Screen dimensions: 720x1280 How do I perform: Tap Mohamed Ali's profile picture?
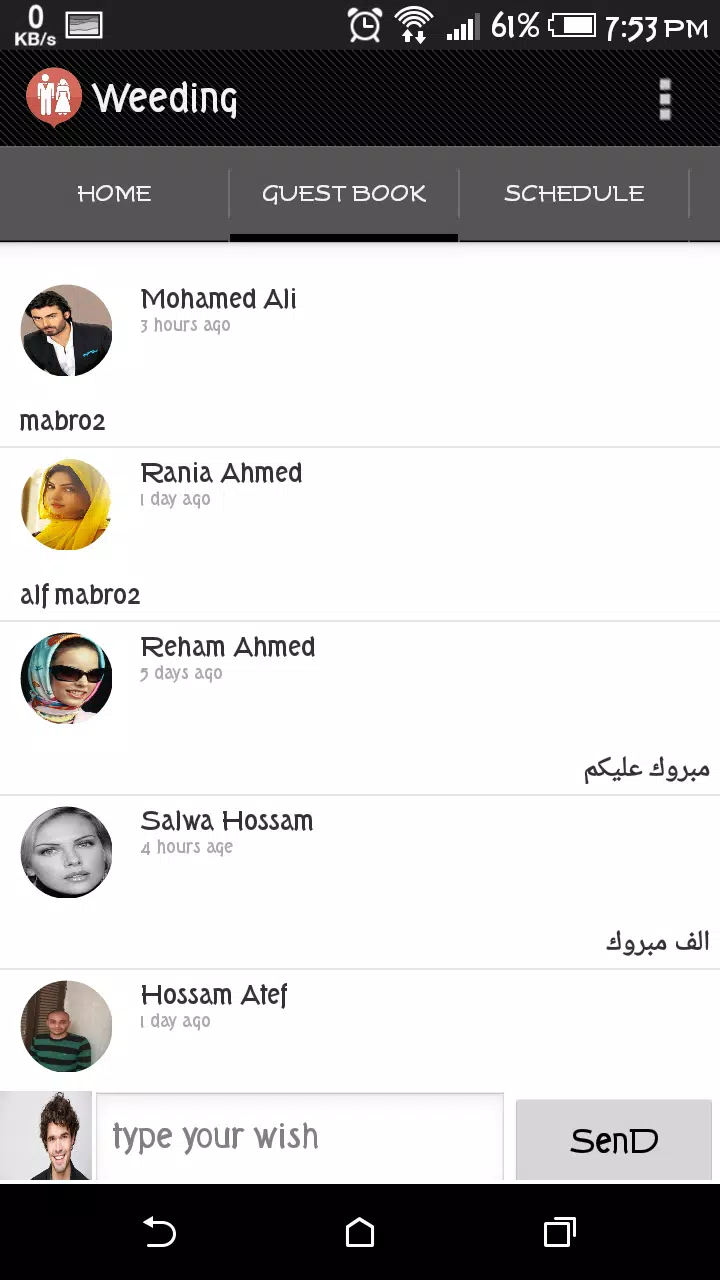pyautogui.click(x=66, y=330)
